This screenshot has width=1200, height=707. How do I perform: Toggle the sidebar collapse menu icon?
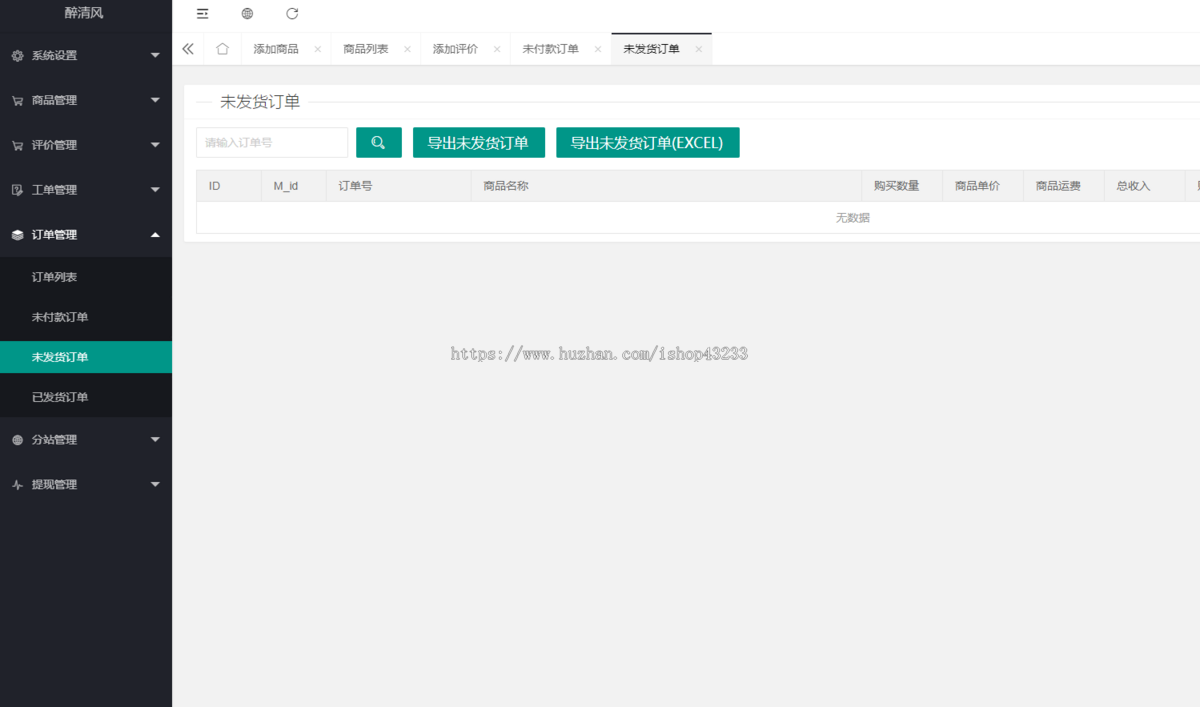click(203, 14)
